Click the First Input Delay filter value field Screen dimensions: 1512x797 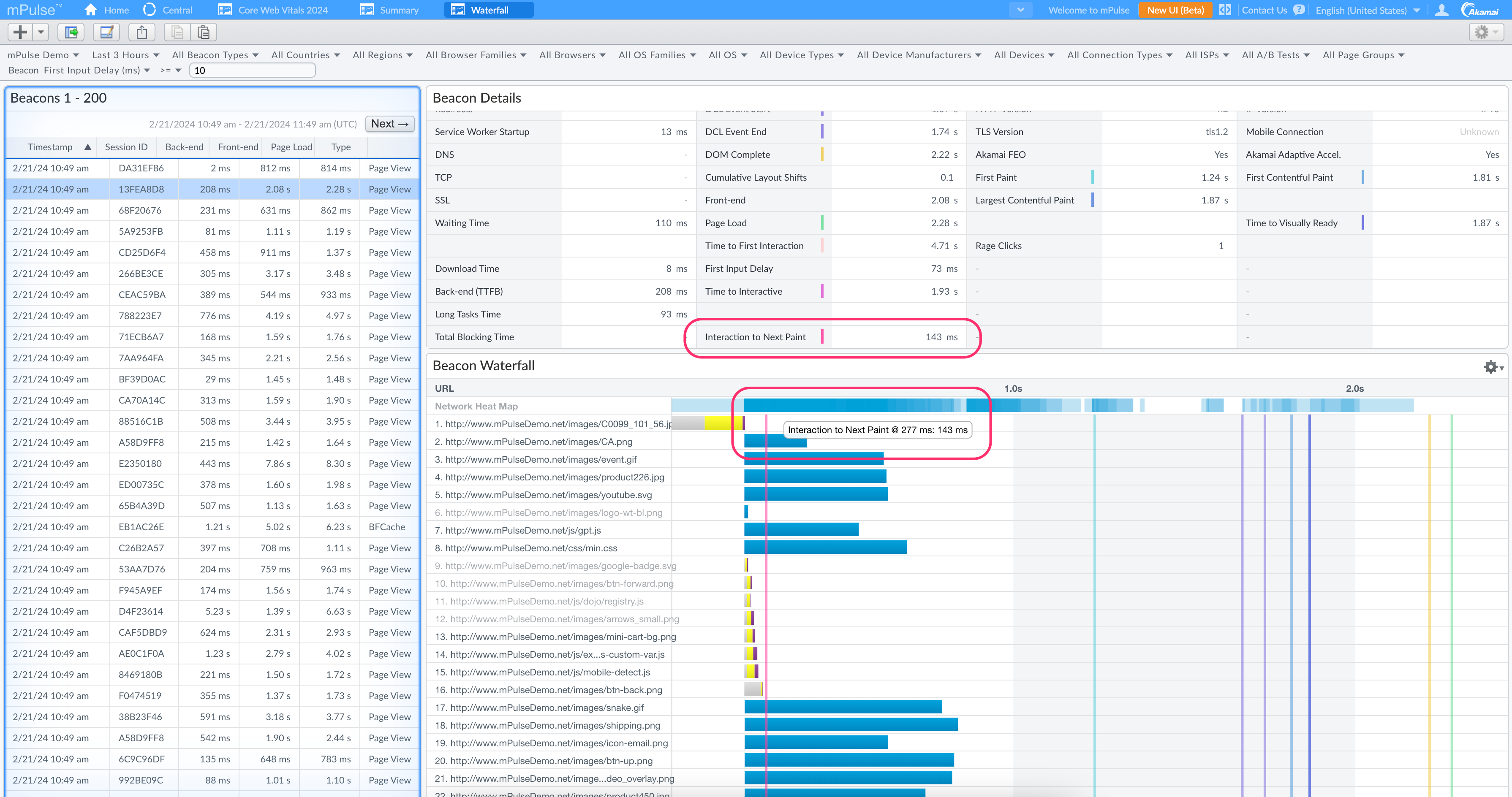point(252,70)
